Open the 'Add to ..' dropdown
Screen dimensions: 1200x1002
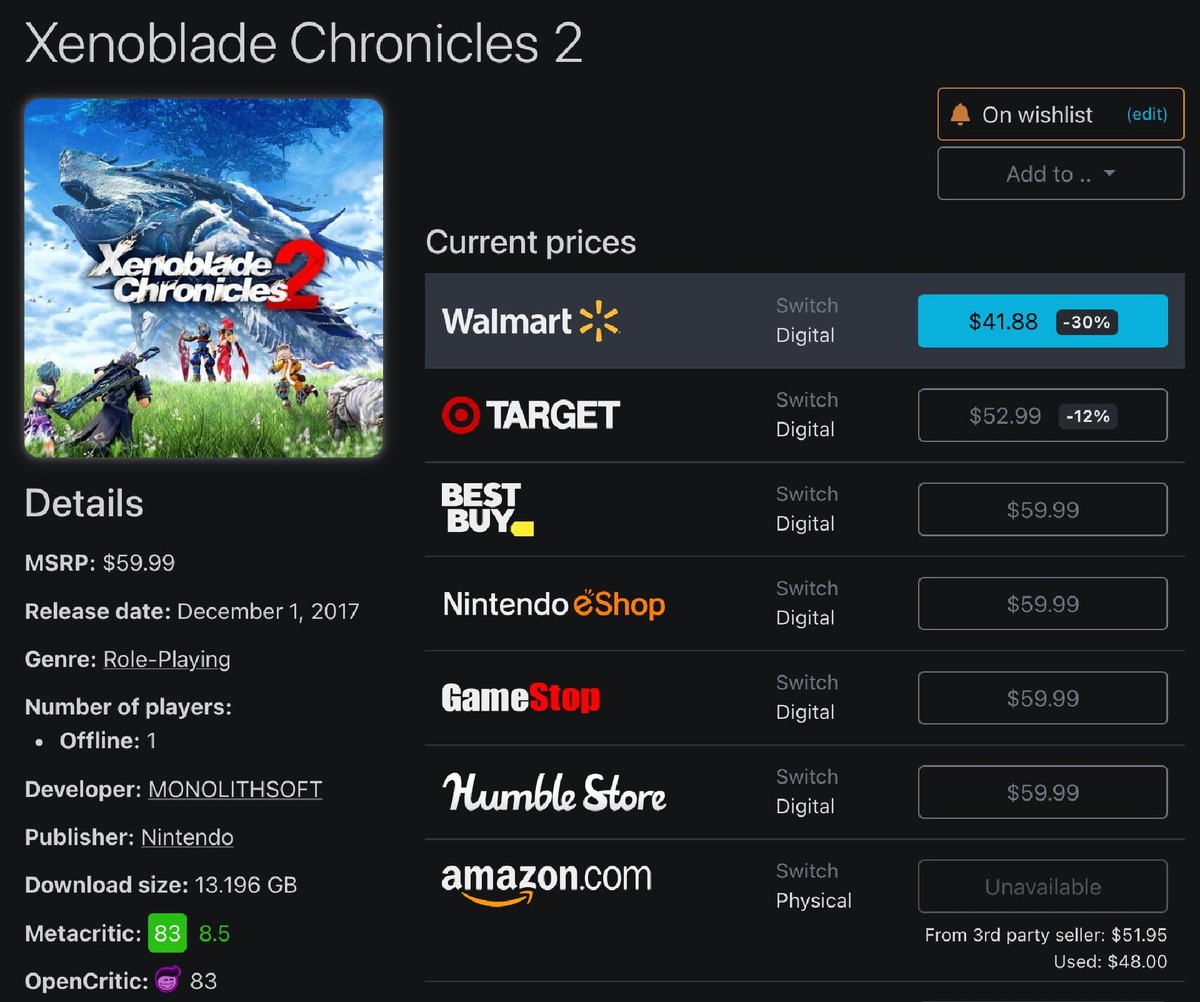point(1060,174)
